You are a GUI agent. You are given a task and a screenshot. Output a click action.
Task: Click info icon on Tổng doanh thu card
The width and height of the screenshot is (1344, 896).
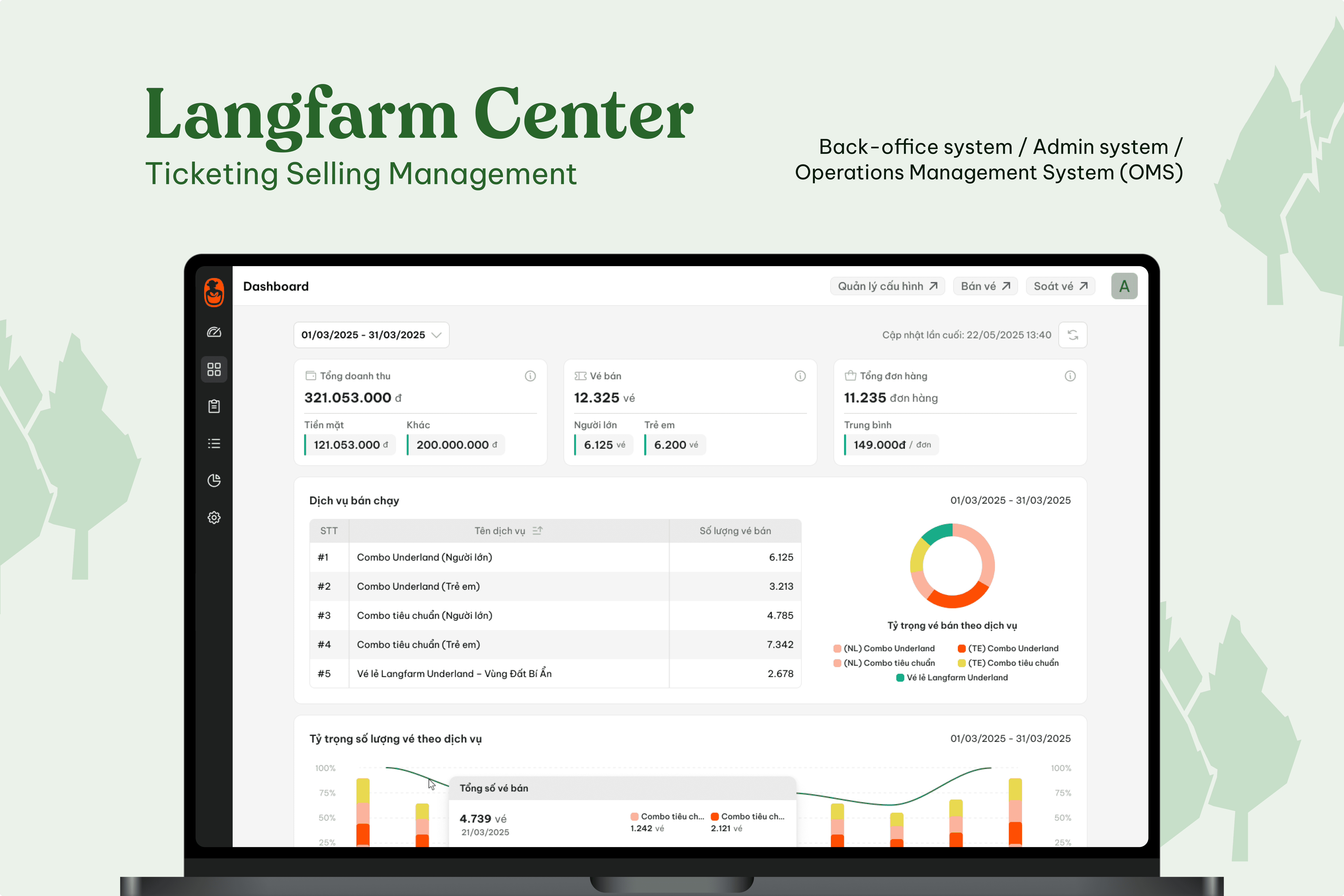click(530, 376)
